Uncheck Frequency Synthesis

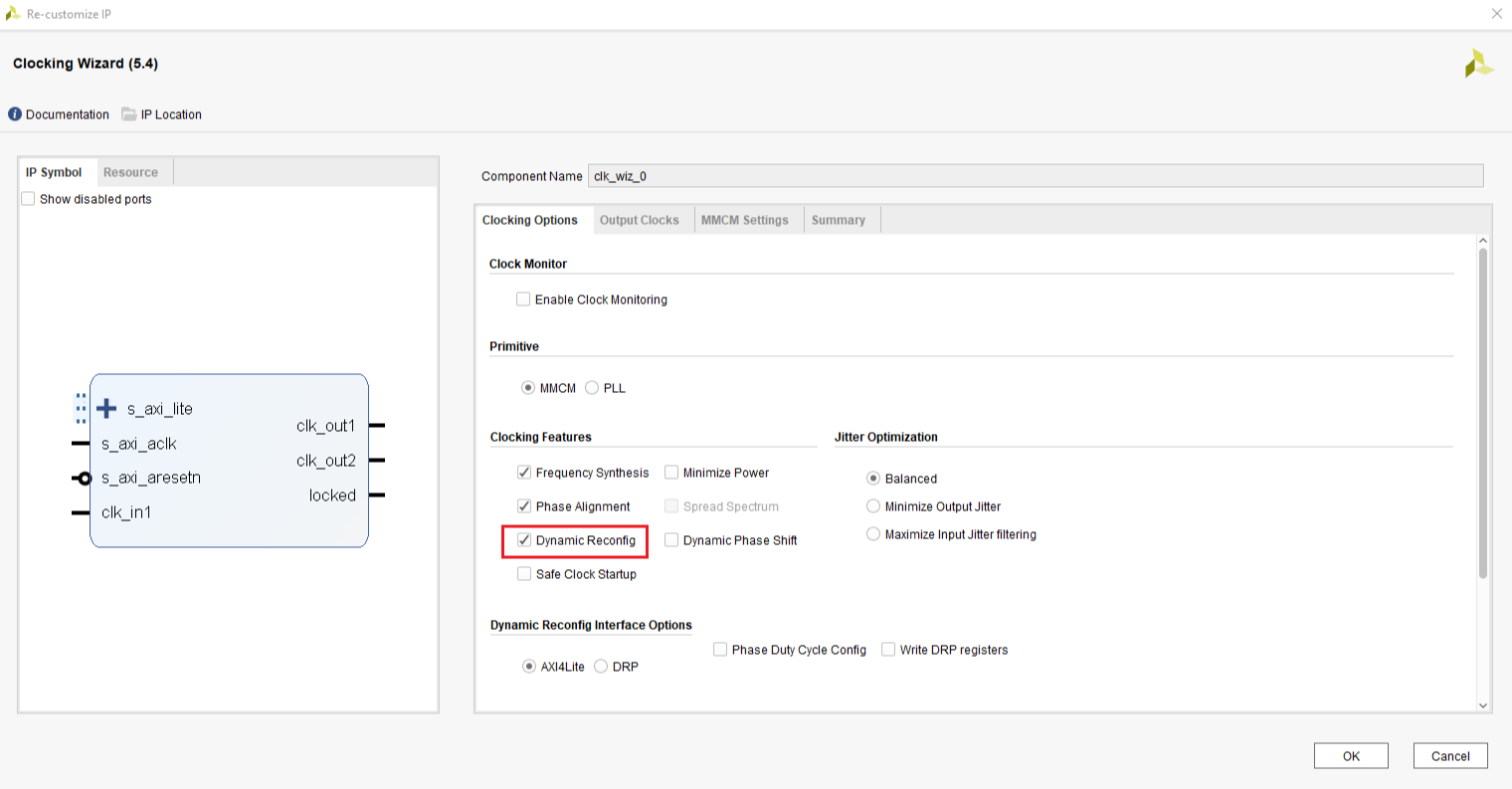pyautogui.click(x=524, y=472)
